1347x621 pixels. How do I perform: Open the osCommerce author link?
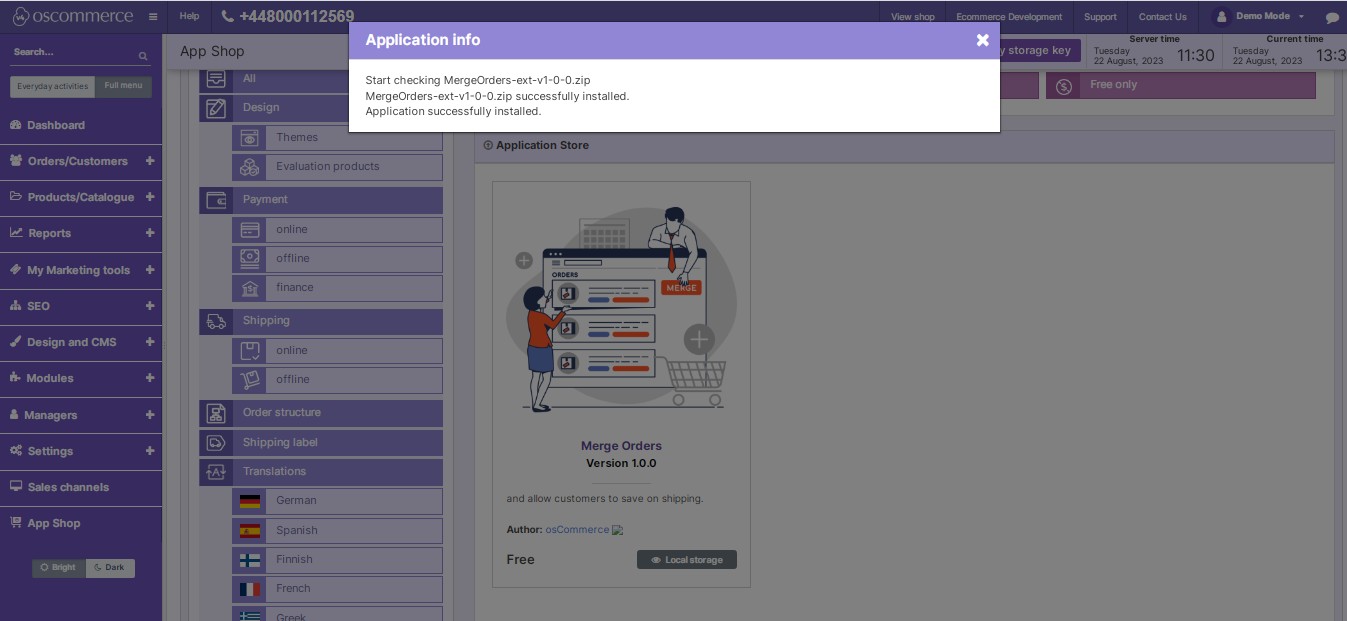point(576,529)
